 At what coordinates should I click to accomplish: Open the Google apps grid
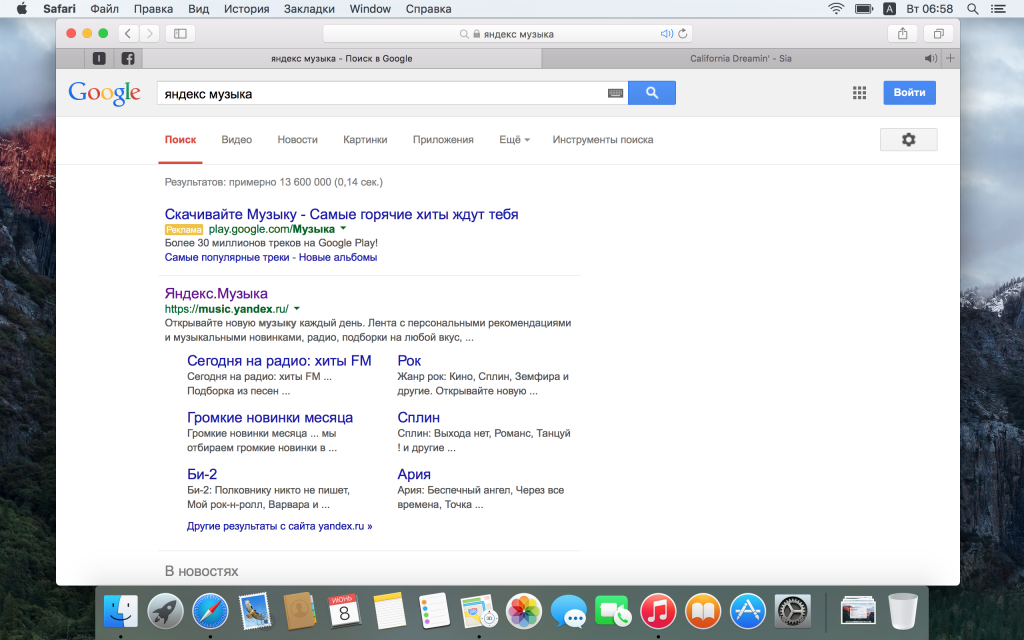point(859,93)
